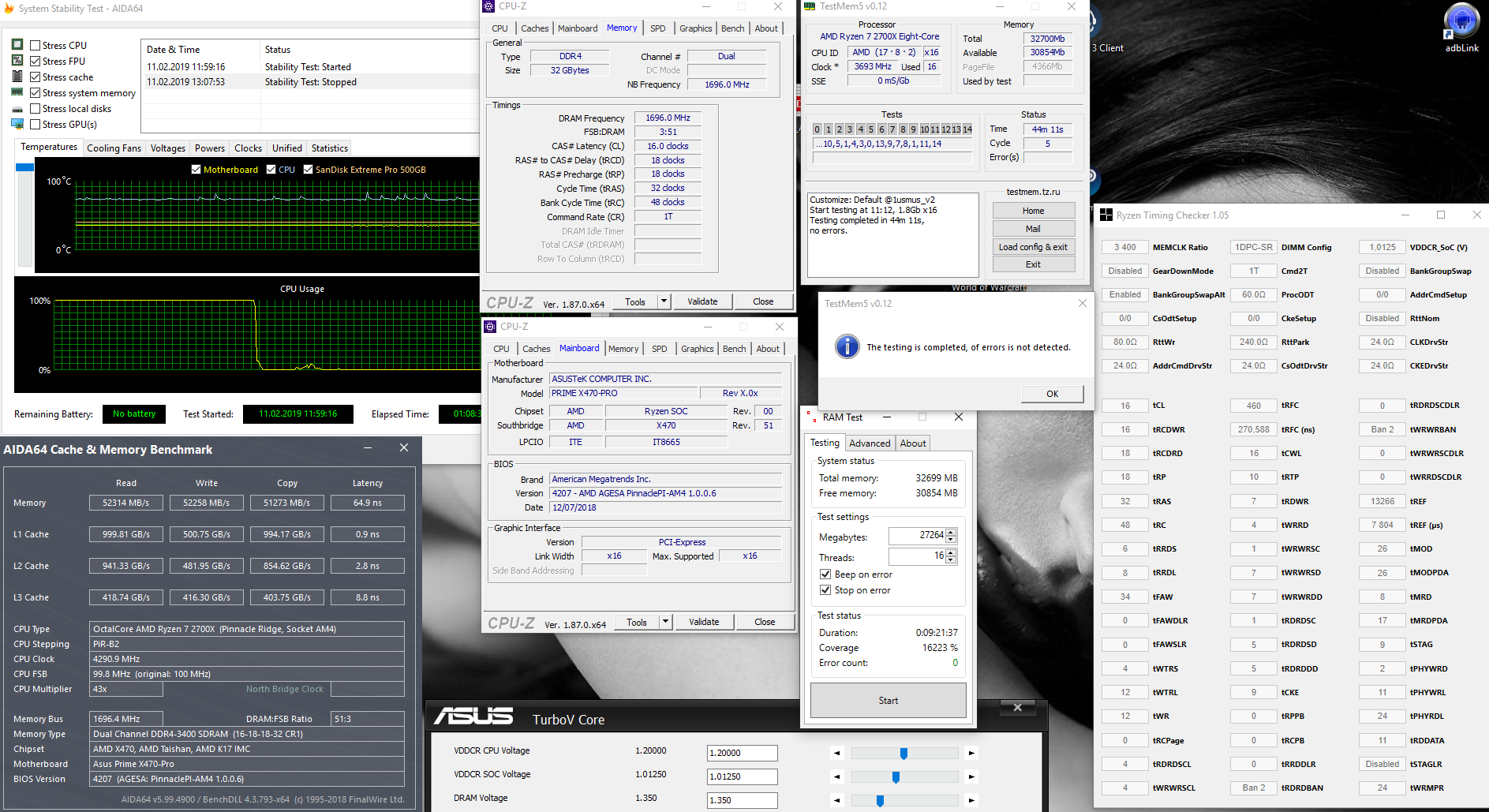The height and width of the screenshot is (812, 1489).
Task: Increase DRAM Voltage with the right arrow
Action: (x=971, y=800)
